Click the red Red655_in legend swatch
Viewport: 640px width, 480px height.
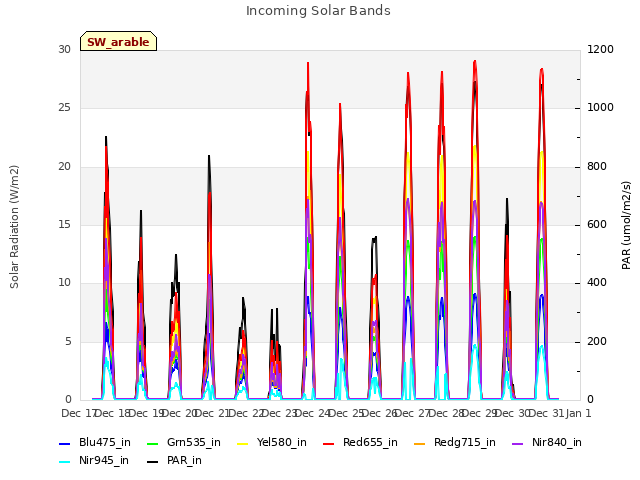click(x=329, y=444)
